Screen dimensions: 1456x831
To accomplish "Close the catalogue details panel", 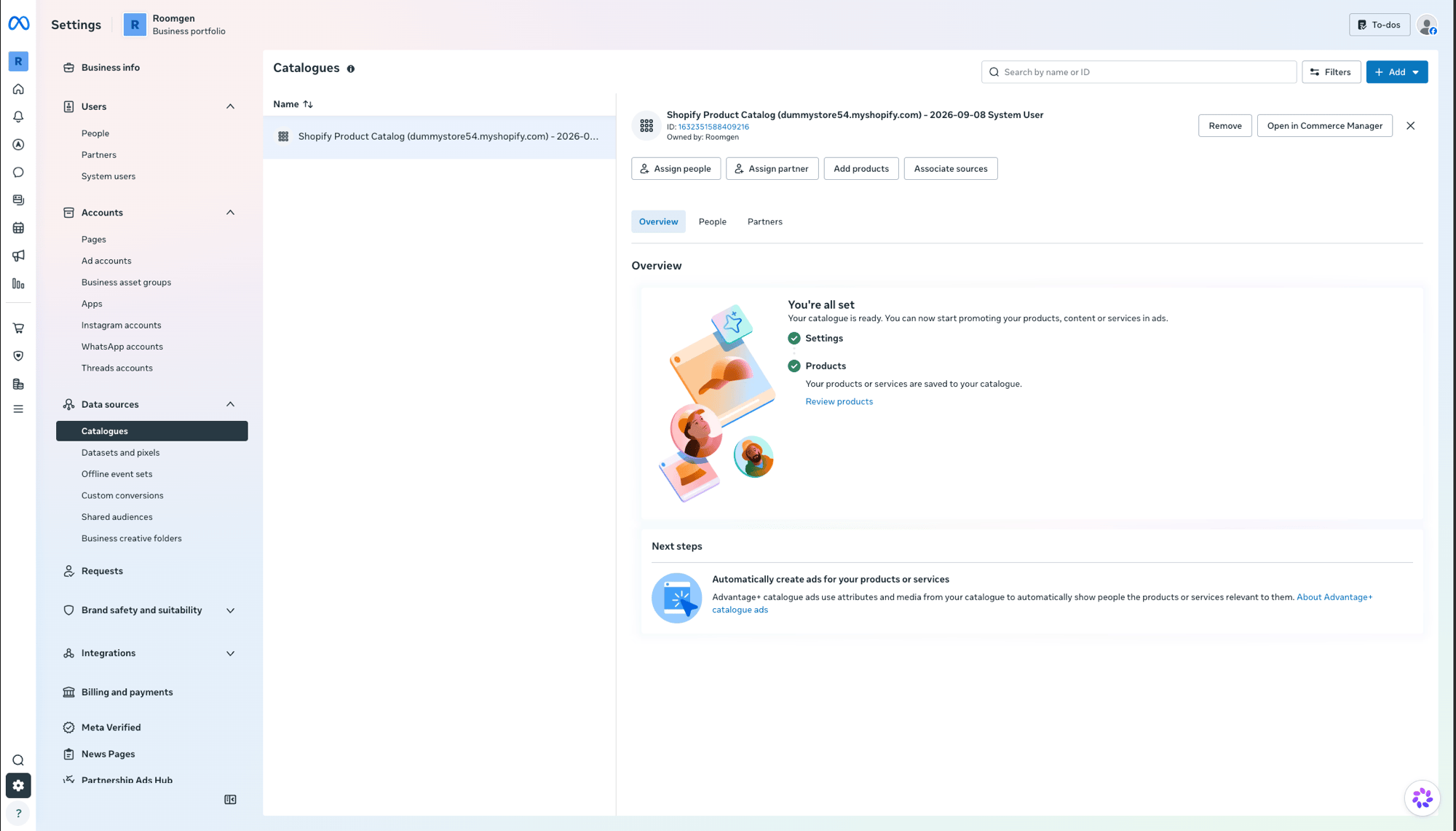I will point(1410,126).
